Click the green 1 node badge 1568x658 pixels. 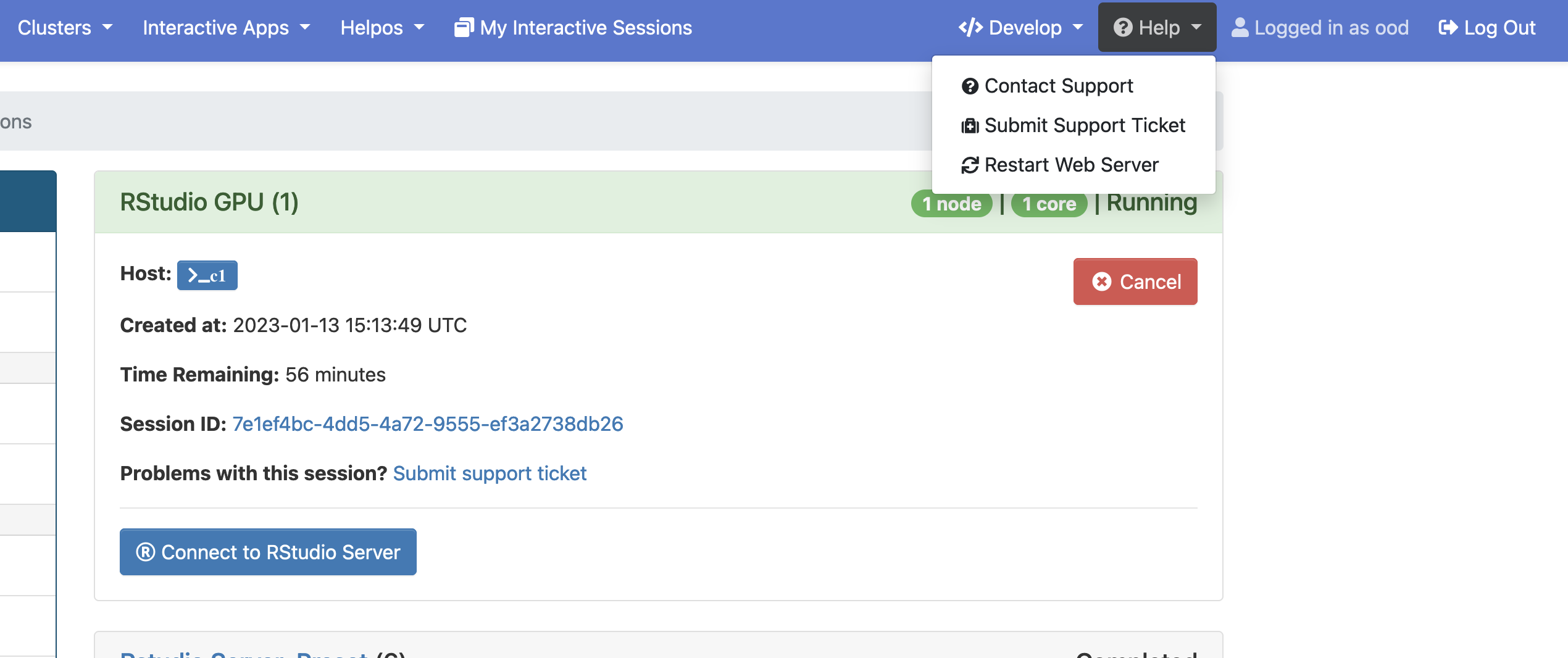pyautogui.click(x=951, y=204)
